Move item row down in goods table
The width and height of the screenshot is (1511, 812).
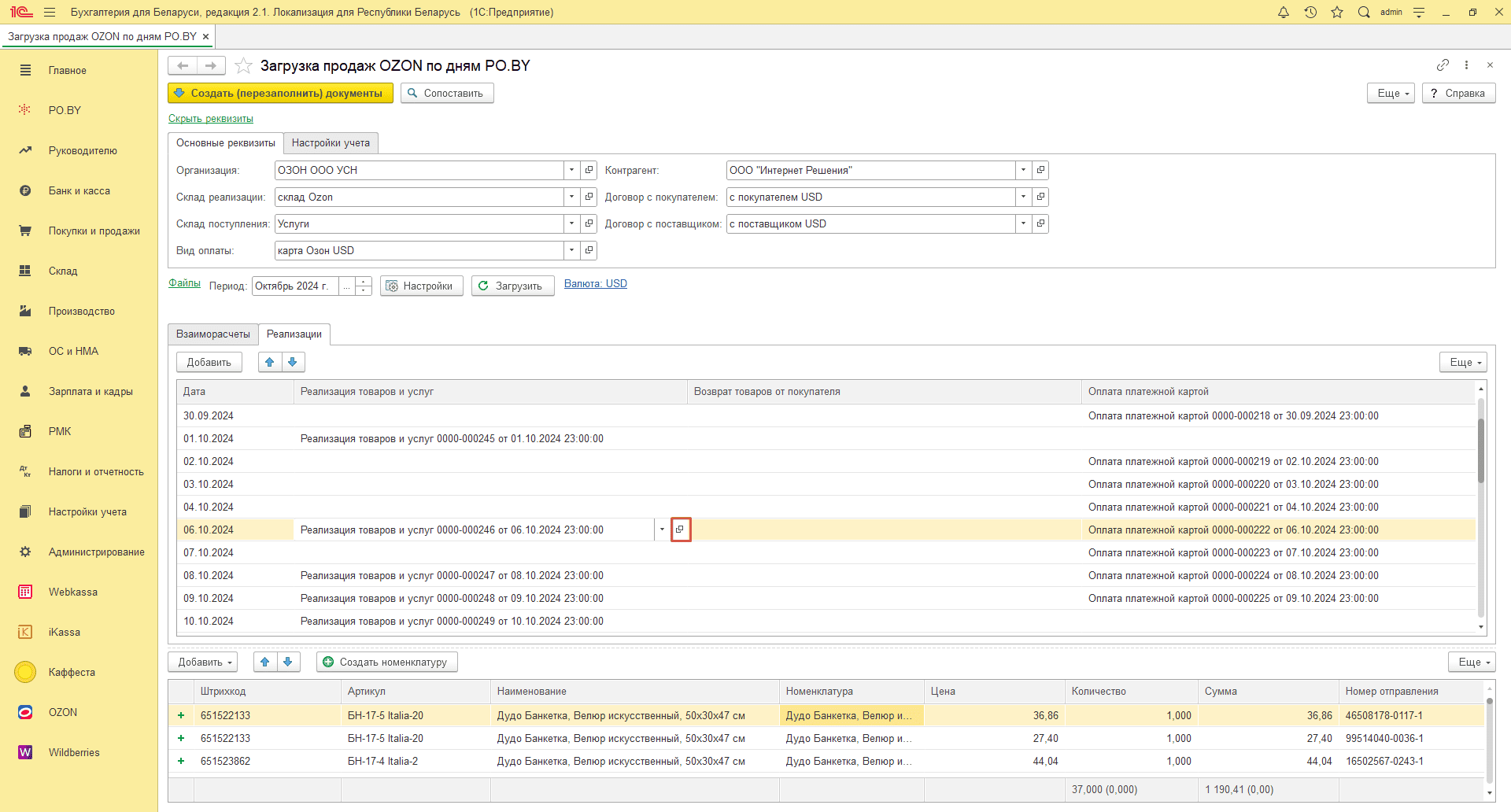(288, 662)
